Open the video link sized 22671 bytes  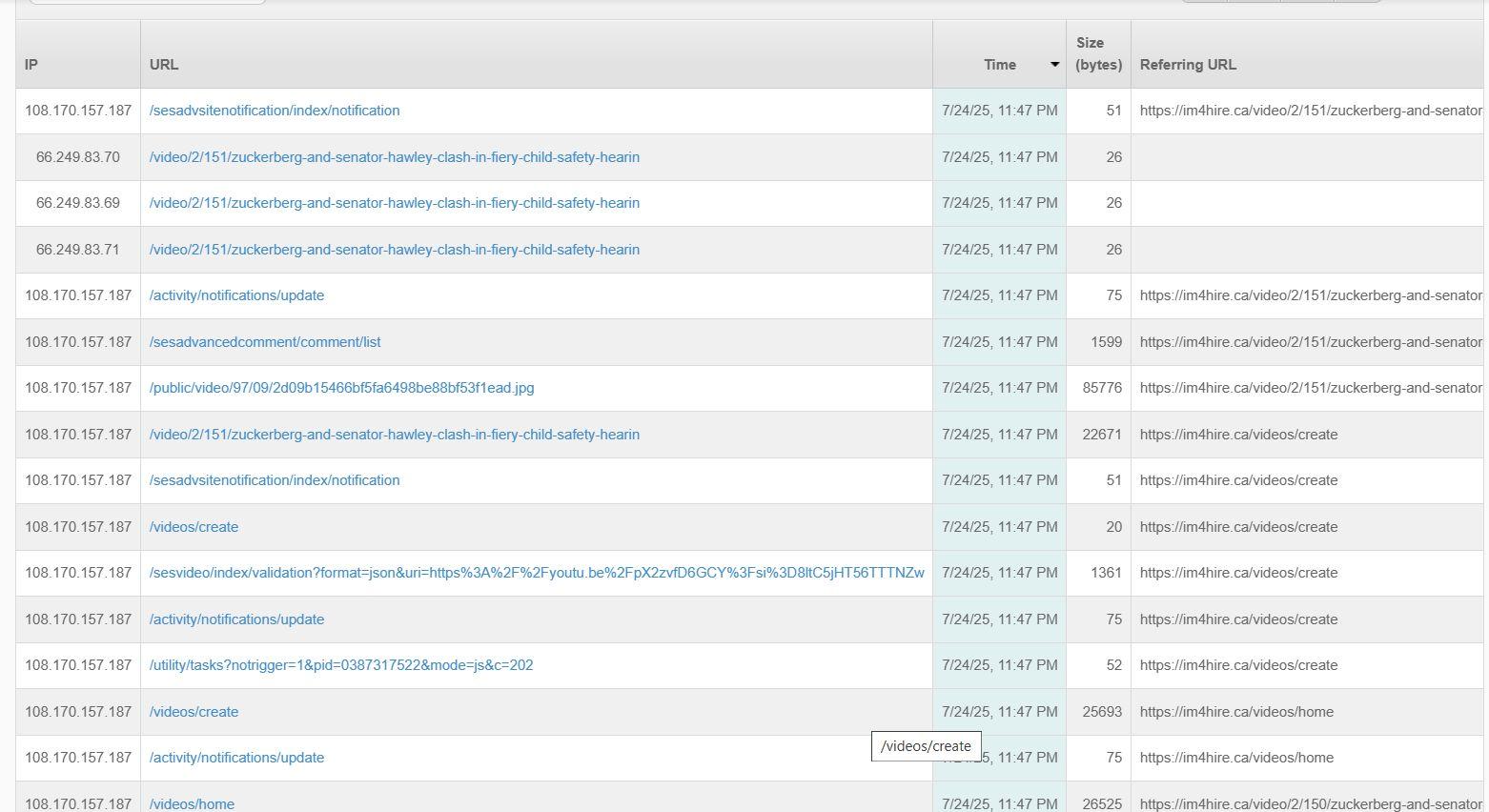[394, 435]
